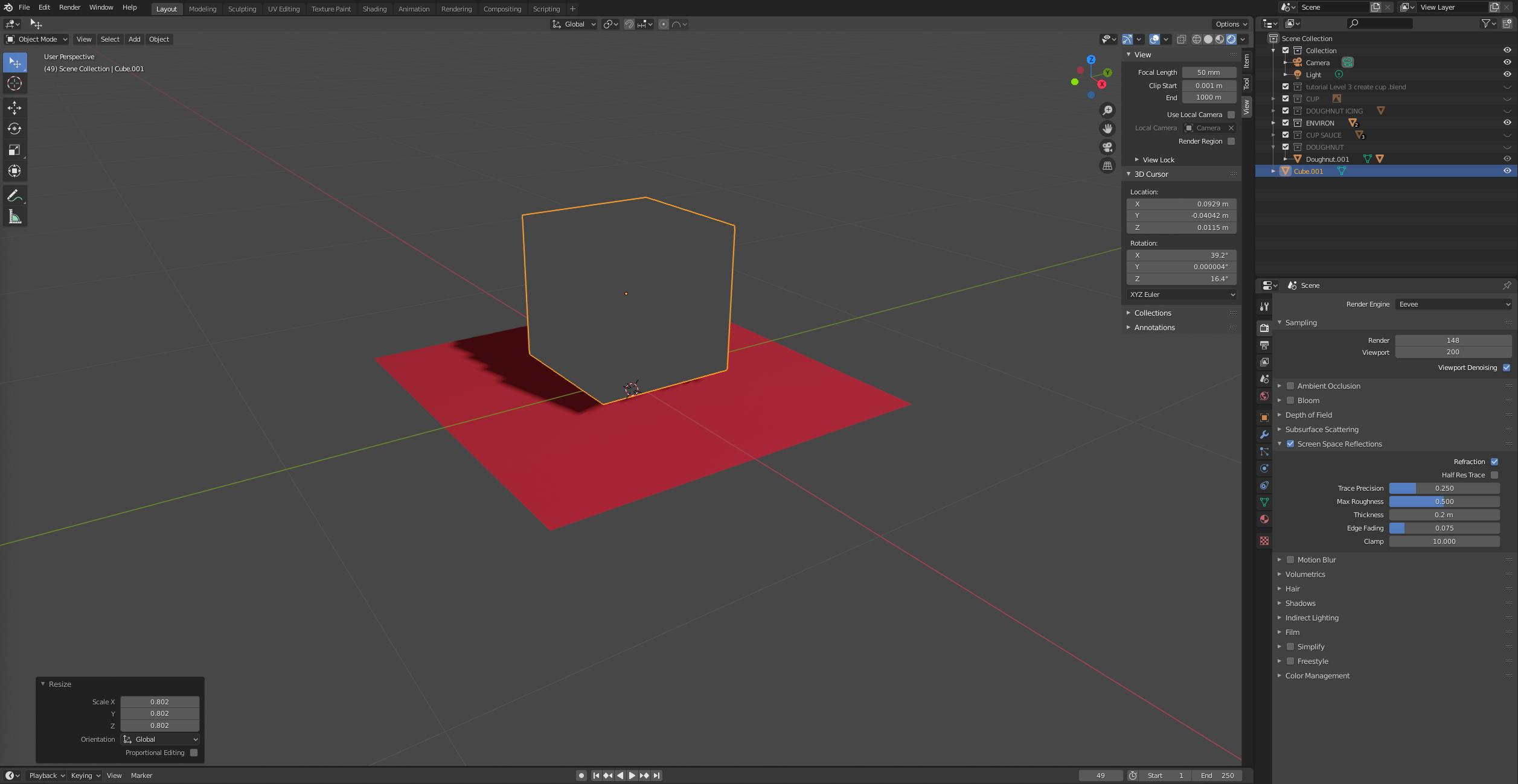Toggle ENVIRON collection visibility eye
The width and height of the screenshot is (1518, 784).
(x=1507, y=123)
